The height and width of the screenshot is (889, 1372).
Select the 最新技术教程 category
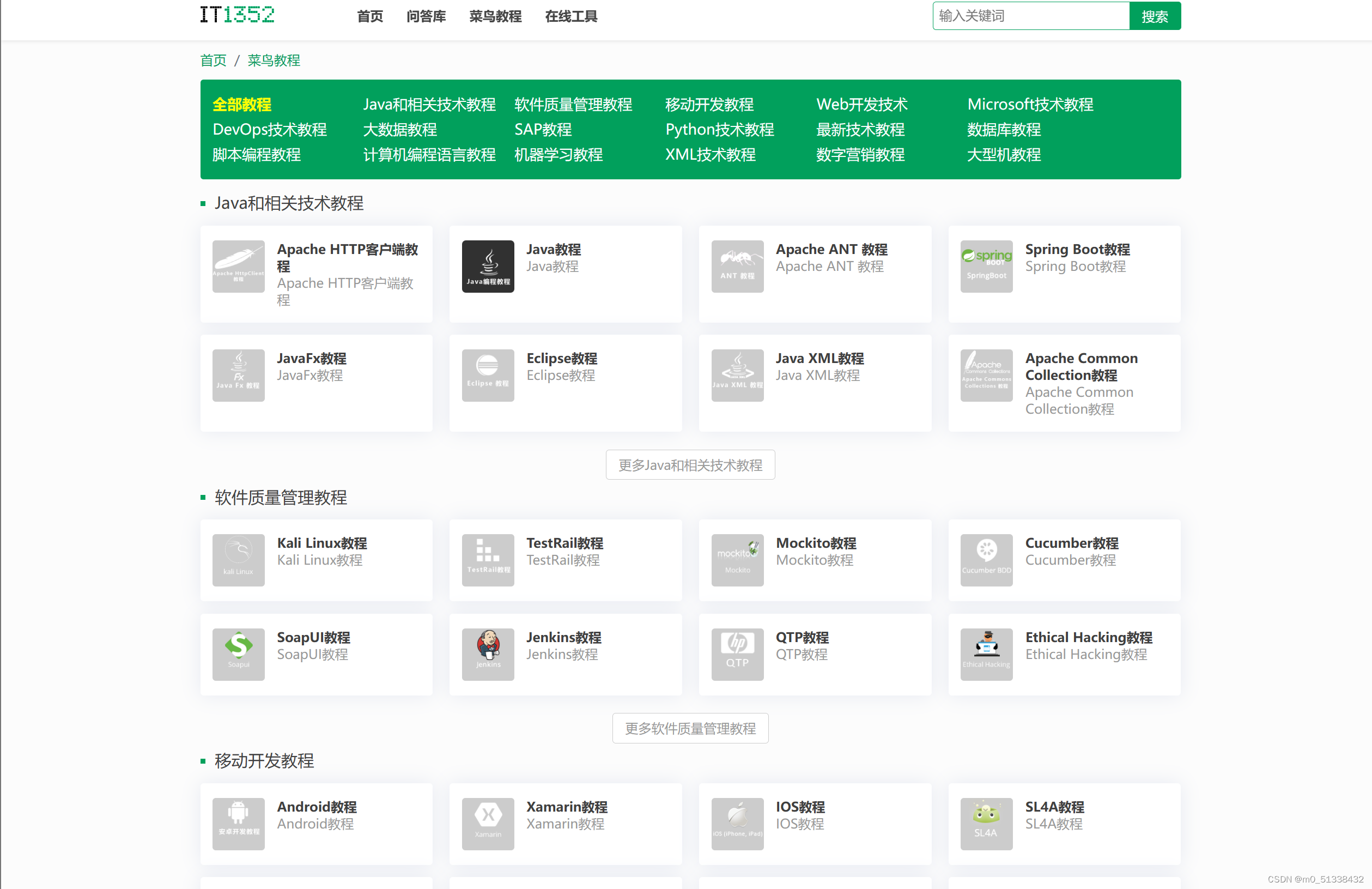click(860, 130)
